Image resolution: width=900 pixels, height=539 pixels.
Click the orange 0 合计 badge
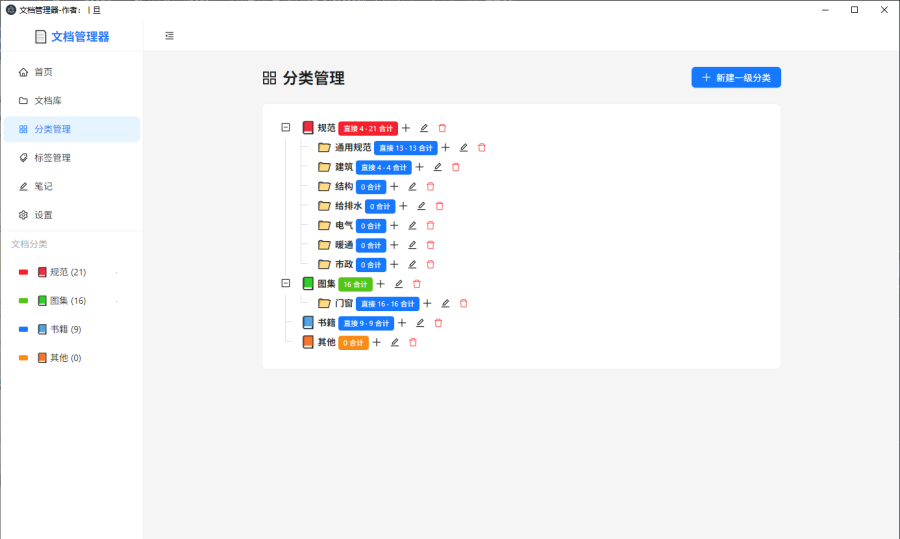(353, 343)
